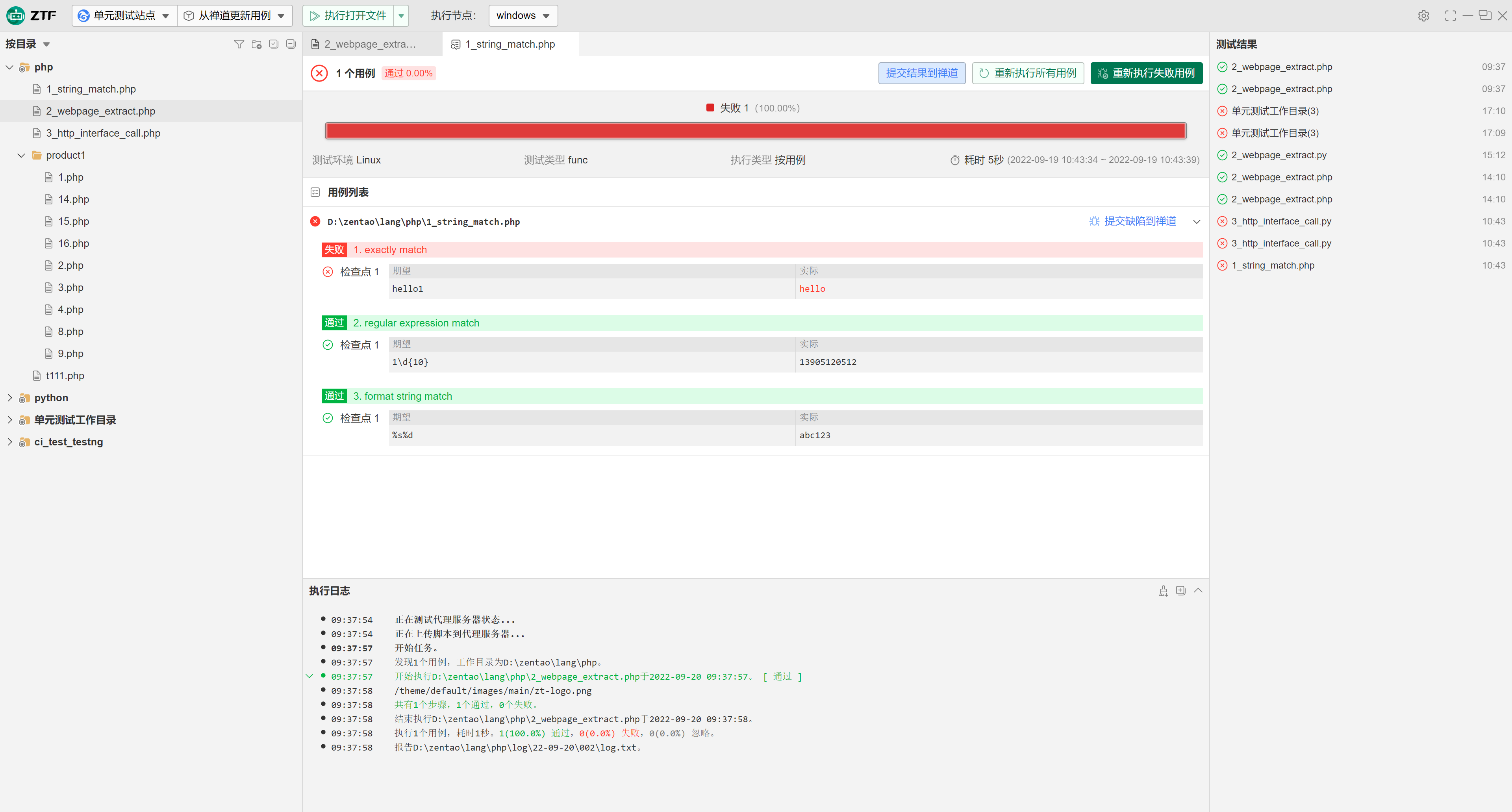The width and height of the screenshot is (1512, 812).
Task: Open 3_http_interface_call.php in file tree
Action: pyautogui.click(x=103, y=133)
